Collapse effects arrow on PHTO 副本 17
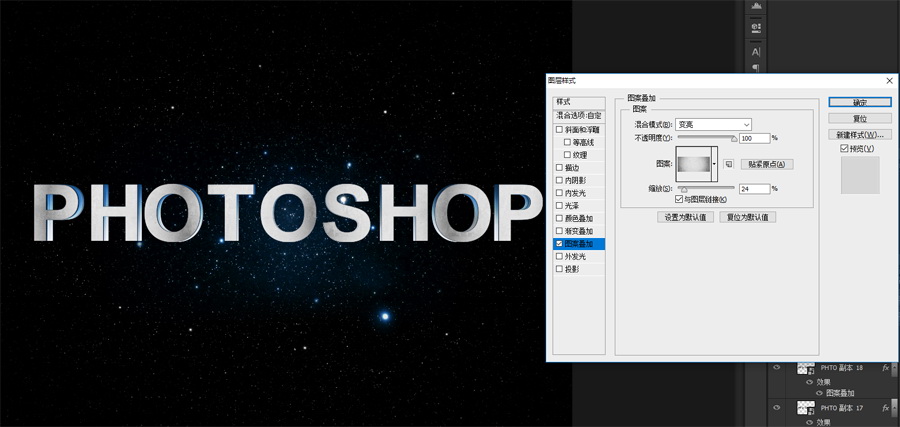 click(895, 407)
